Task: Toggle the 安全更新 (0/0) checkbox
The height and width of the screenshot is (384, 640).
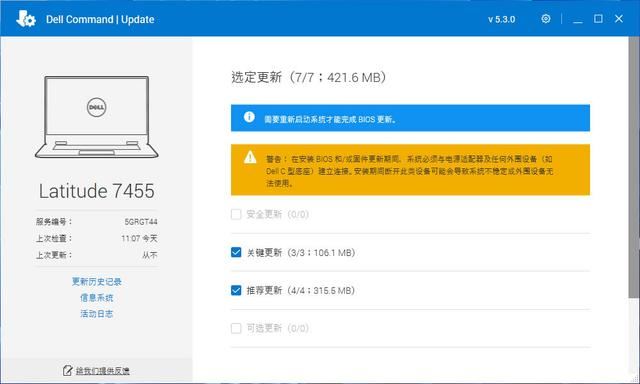Action: click(236, 214)
